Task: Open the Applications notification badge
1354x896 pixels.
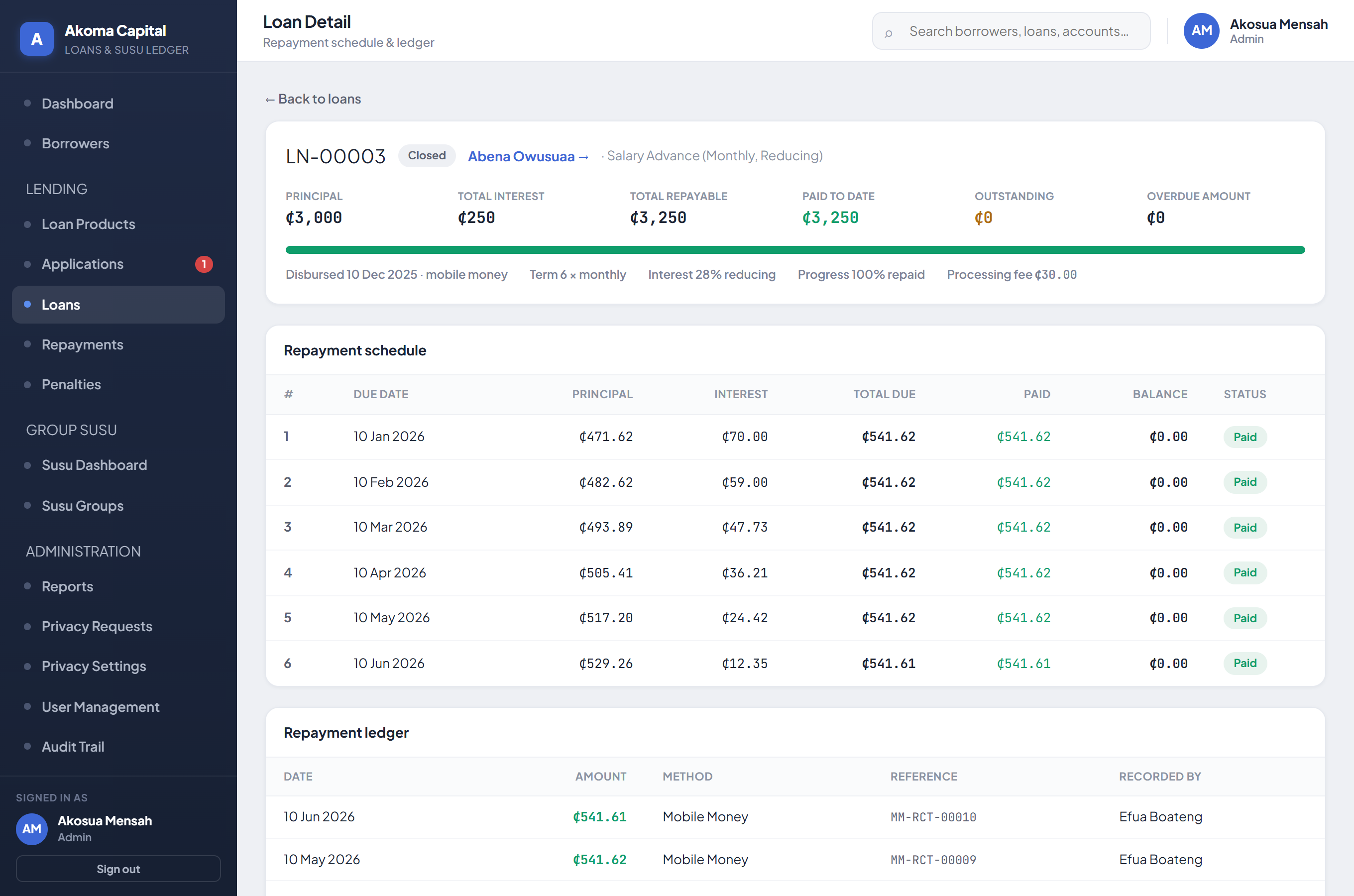Action: 204,264
